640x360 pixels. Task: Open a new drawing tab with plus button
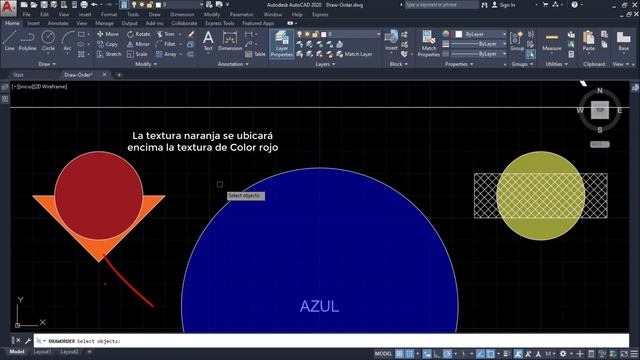tap(119, 75)
